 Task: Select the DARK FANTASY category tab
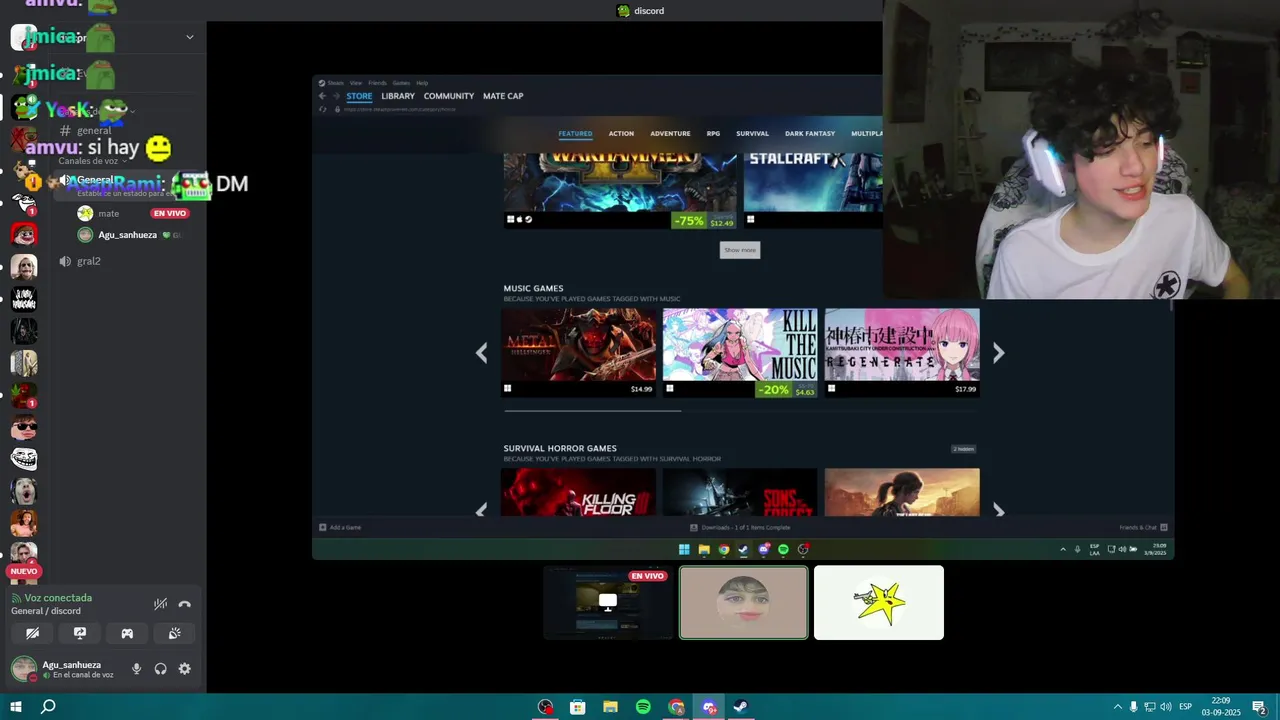pyautogui.click(x=810, y=133)
